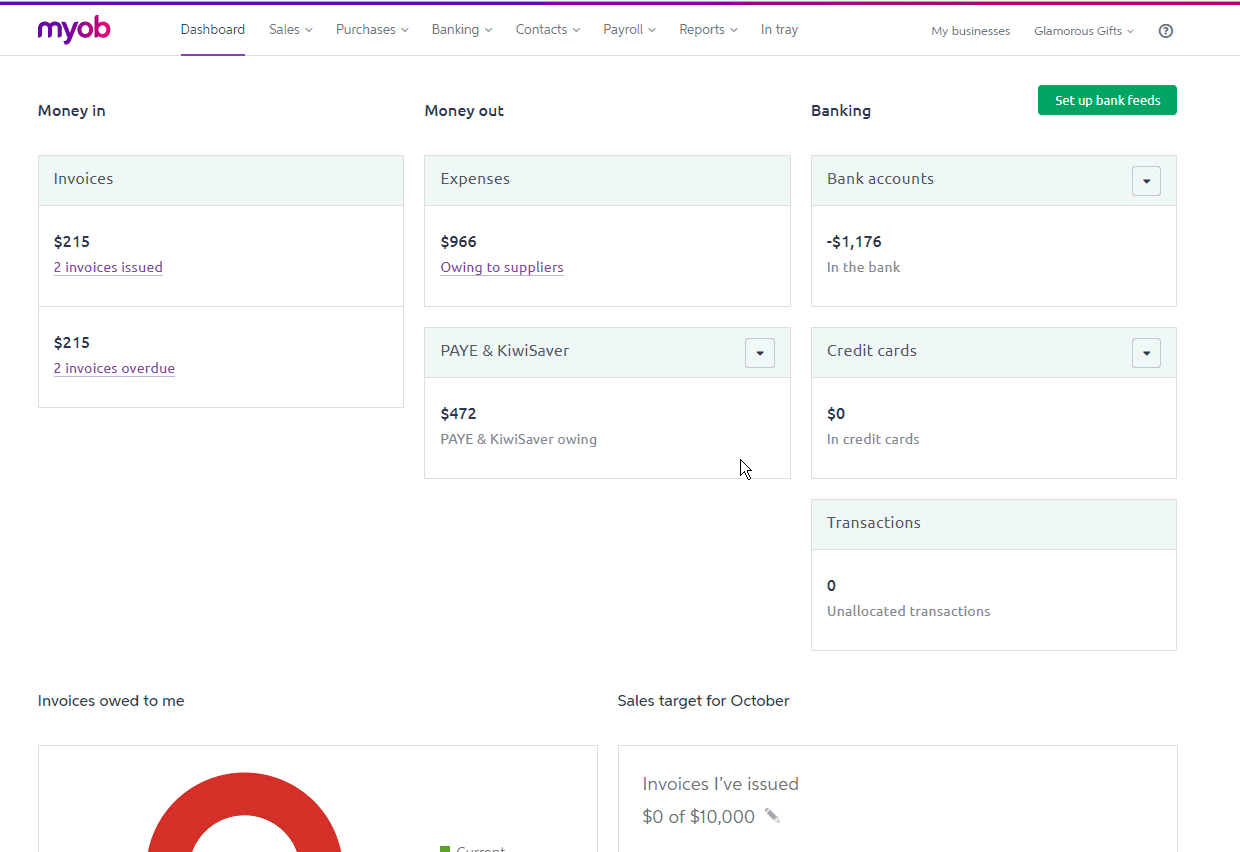View the 2 invoices overdue link

114,368
